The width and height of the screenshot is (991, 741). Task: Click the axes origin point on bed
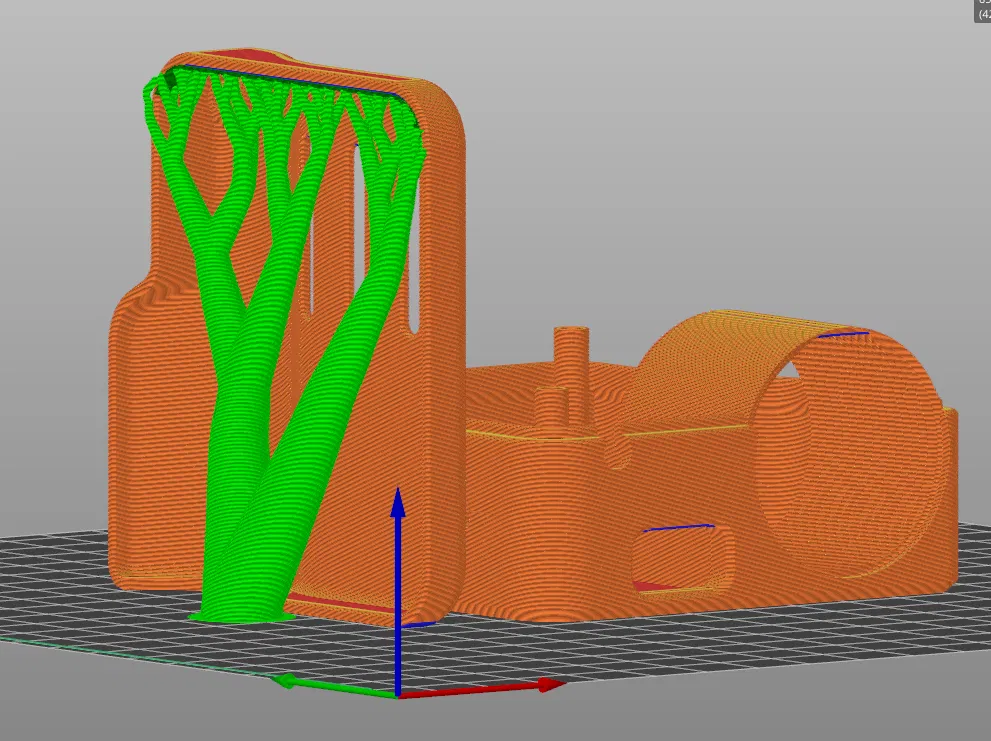(398, 695)
